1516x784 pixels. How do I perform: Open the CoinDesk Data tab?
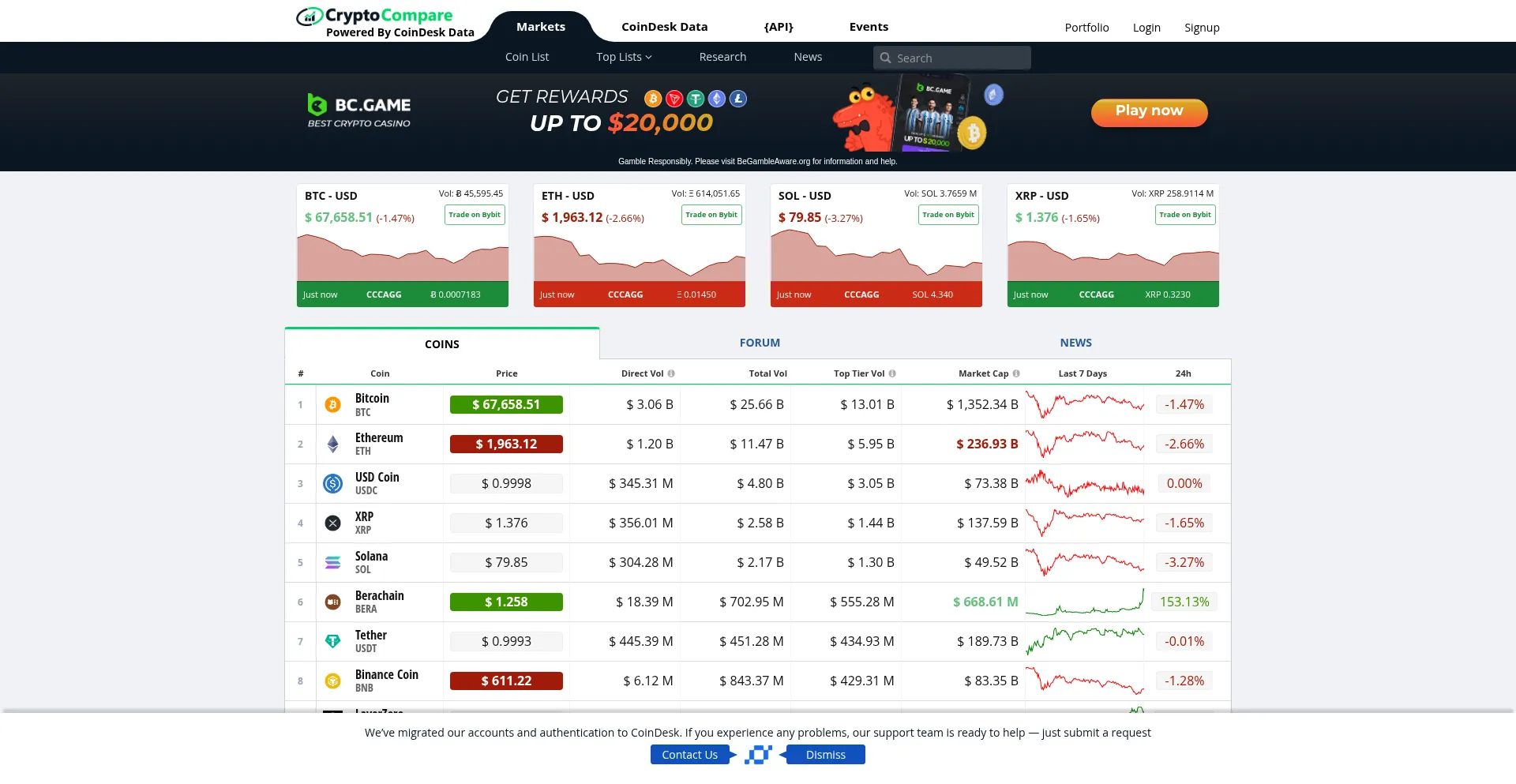click(x=665, y=27)
